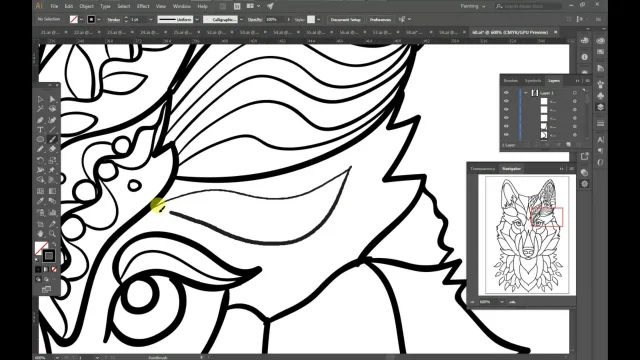This screenshot has width=640, height=360.
Task: Select the Selection (black arrow) tool
Action: (x=40, y=99)
